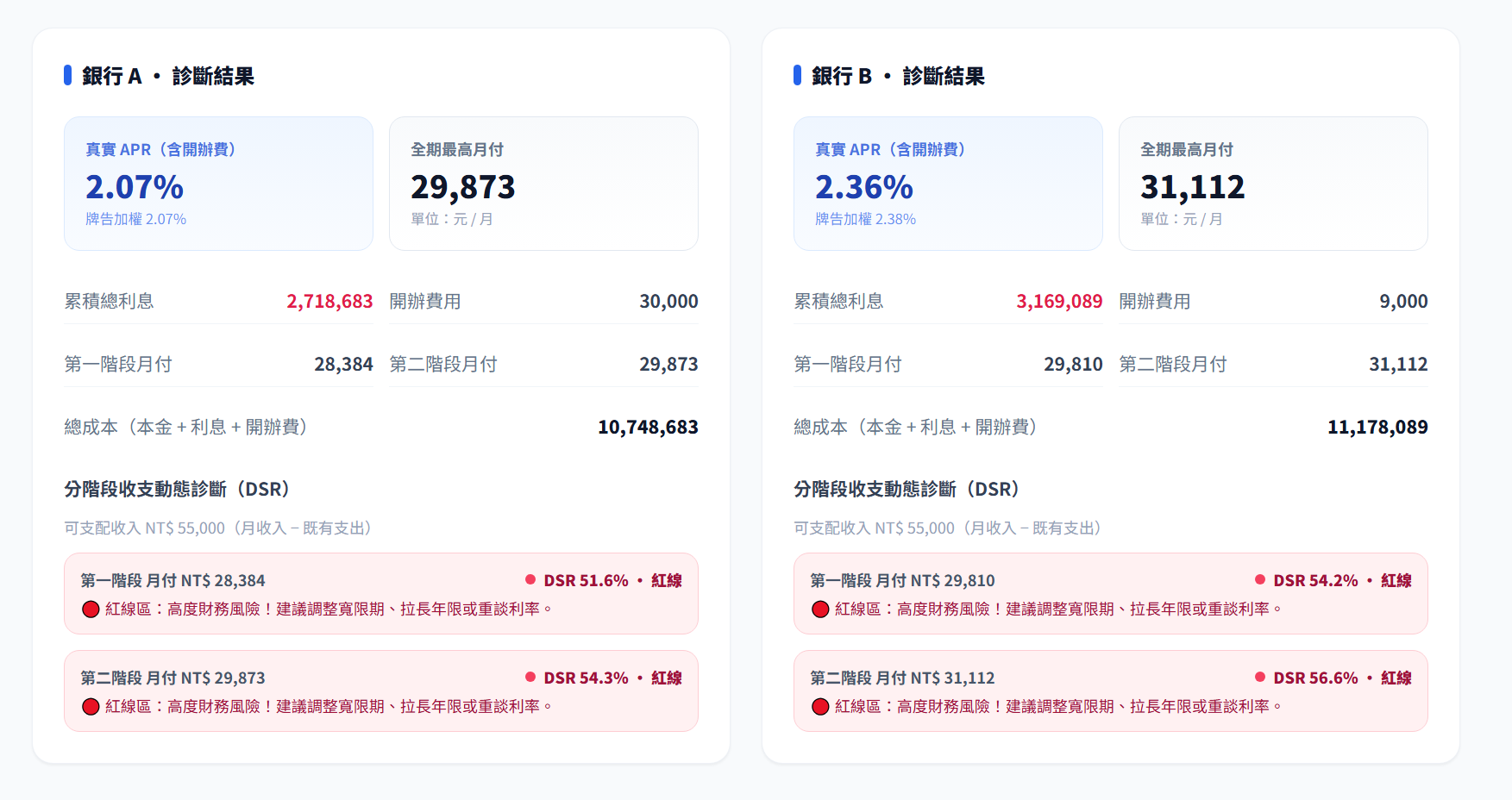Viewport: 1512px width, 800px height.
Task: Click Bank A 單位：元 / 月 caption
Action: click(x=452, y=219)
